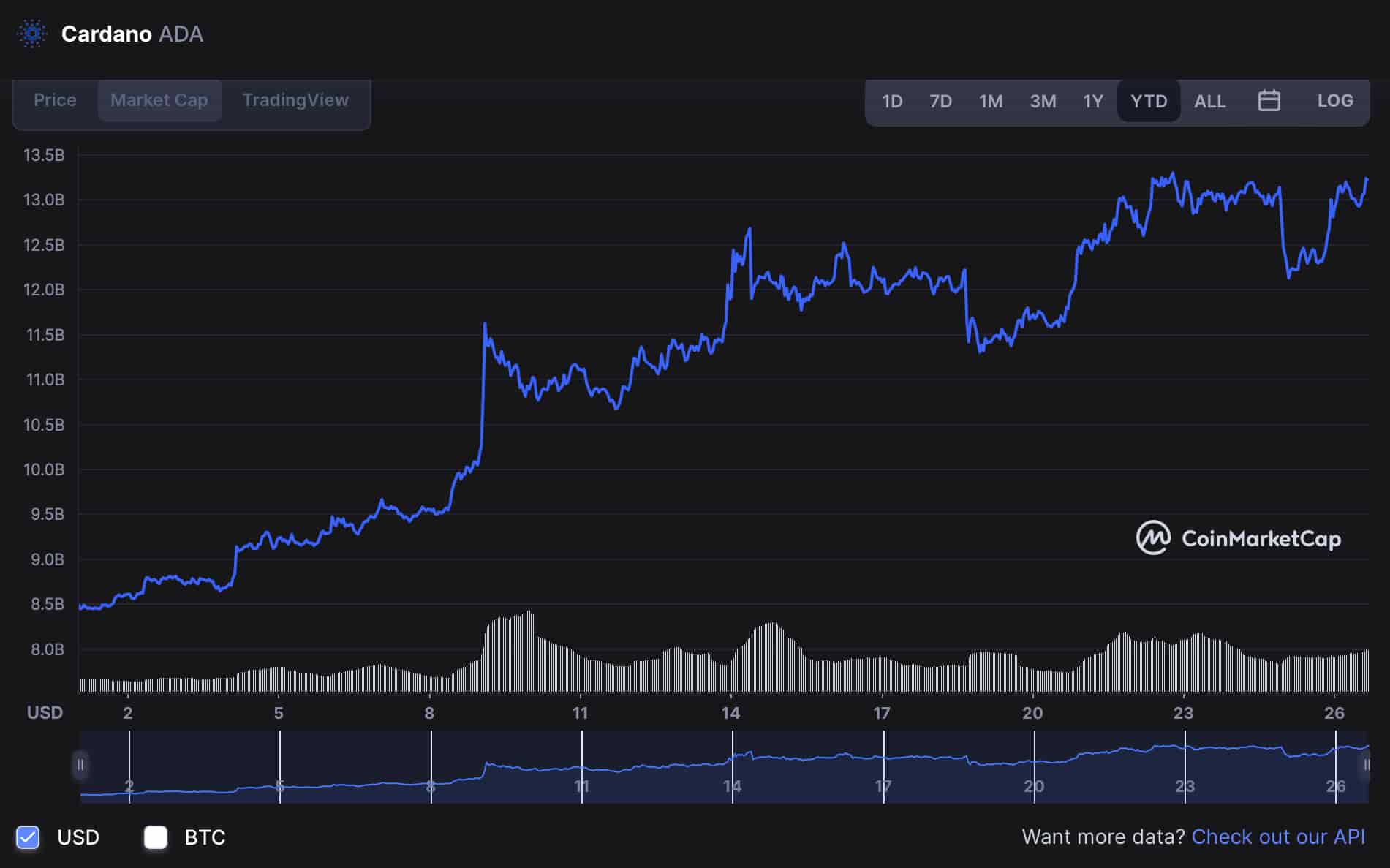Image resolution: width=1390 pixels, height=868 pixels.
Task: Open the TradingView tab
Action: pos(295,100)
